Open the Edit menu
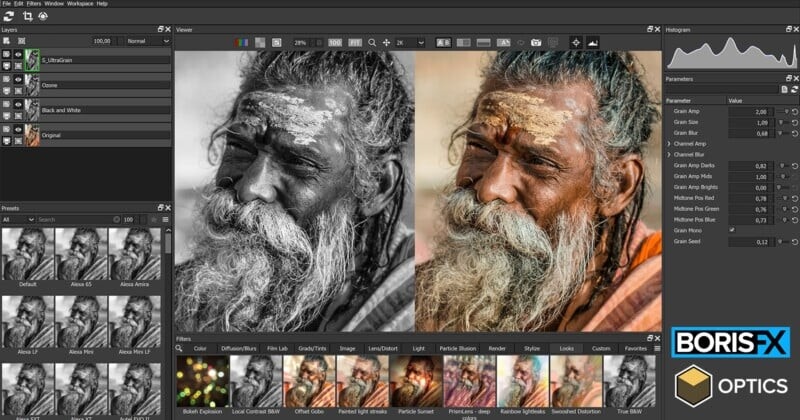 (18, 4)
